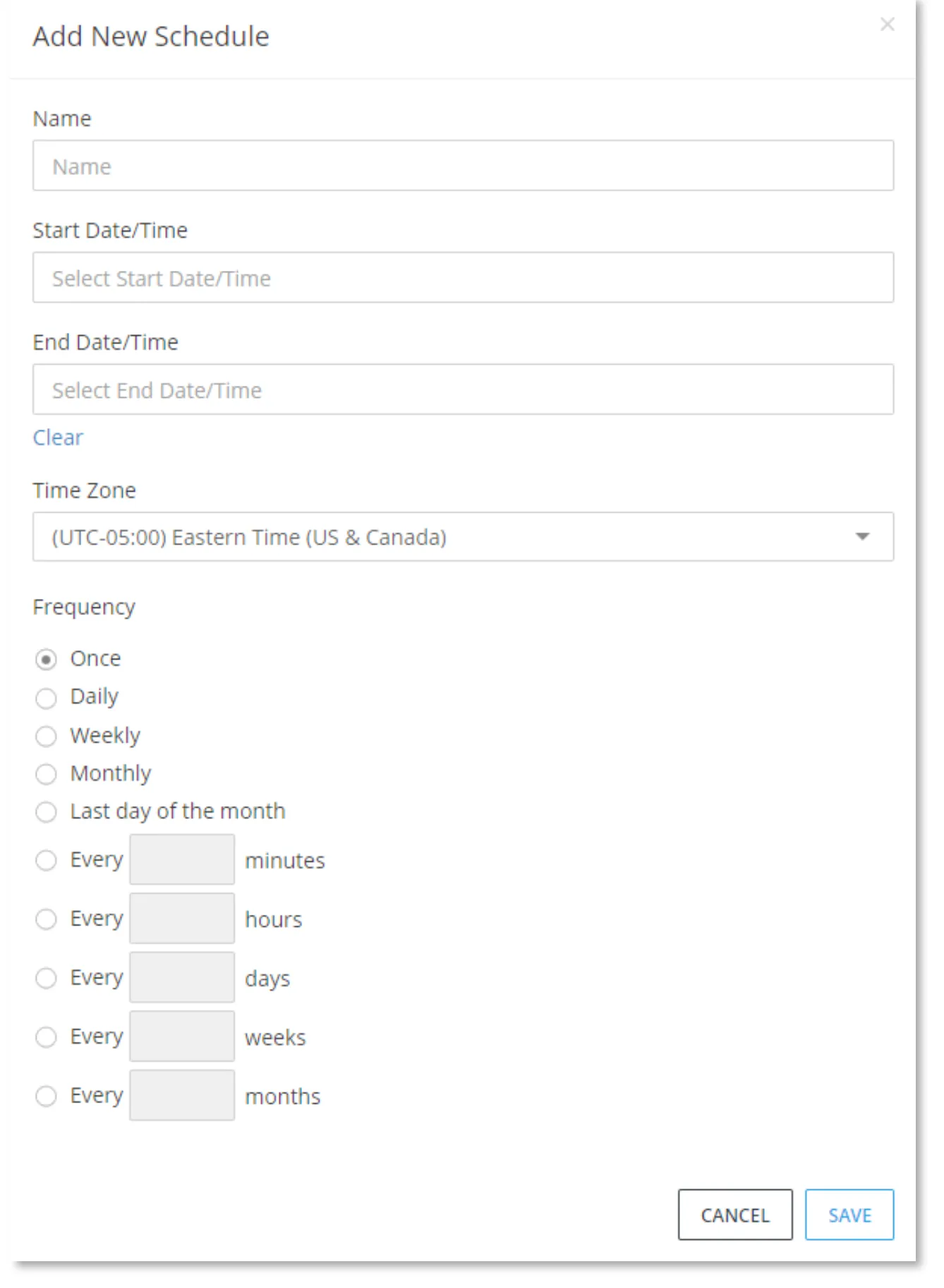Click the SAVE button
This screenshot has height=1288, width=944.
pyautogui.click(x=849, y=1215)
